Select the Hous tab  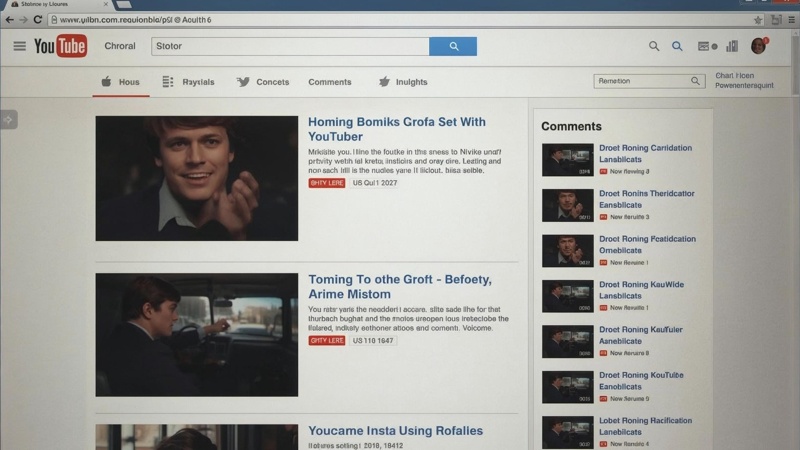[x=120, y=82]
